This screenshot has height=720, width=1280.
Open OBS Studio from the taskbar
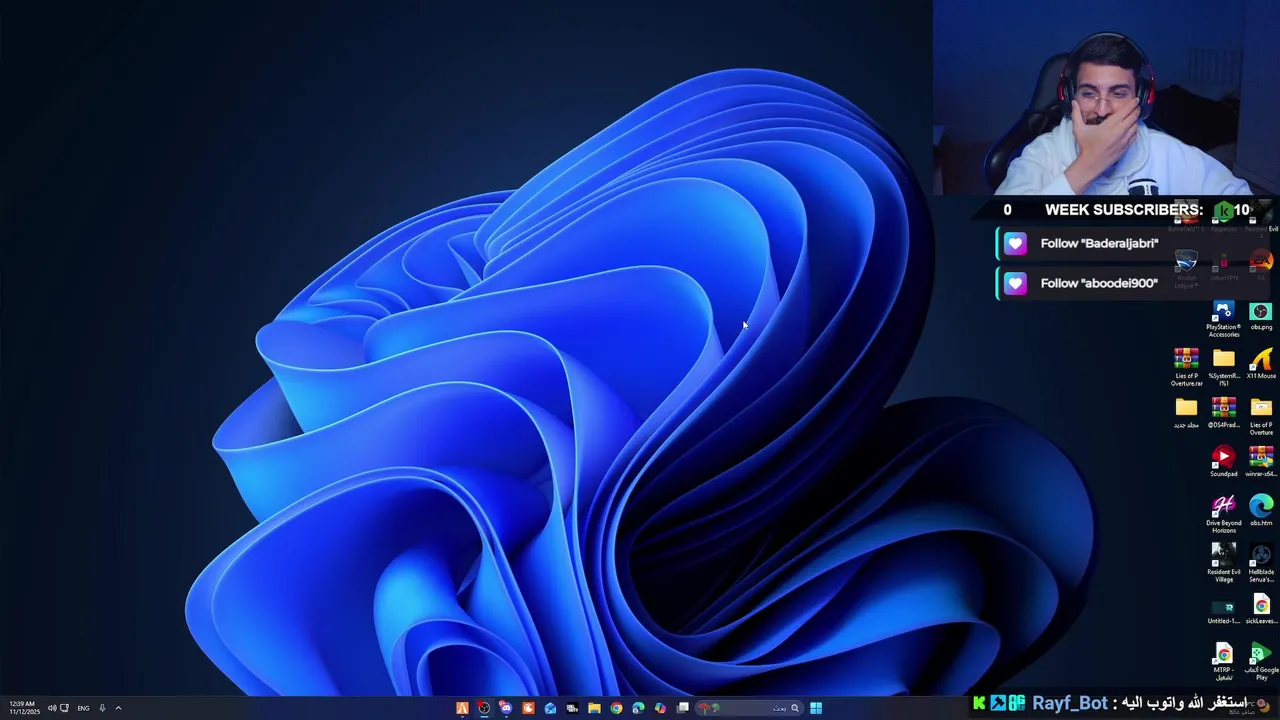point(484,708)
